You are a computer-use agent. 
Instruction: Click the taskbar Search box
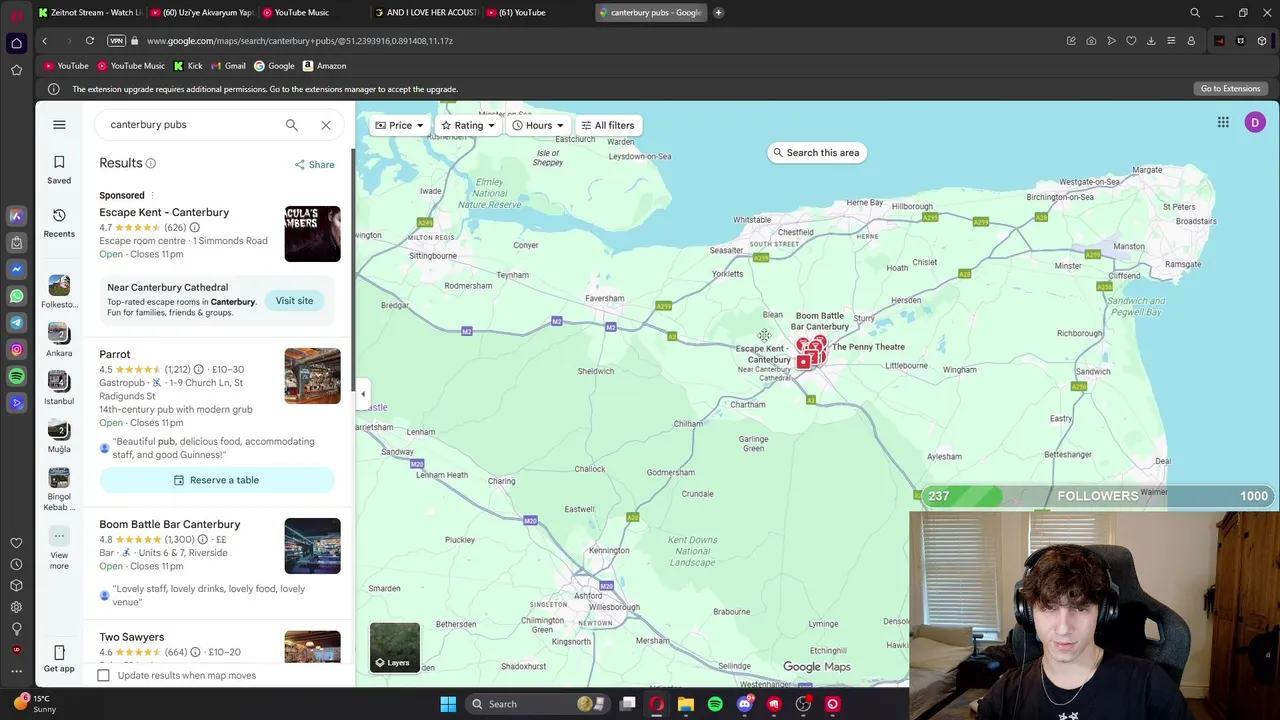537,704
